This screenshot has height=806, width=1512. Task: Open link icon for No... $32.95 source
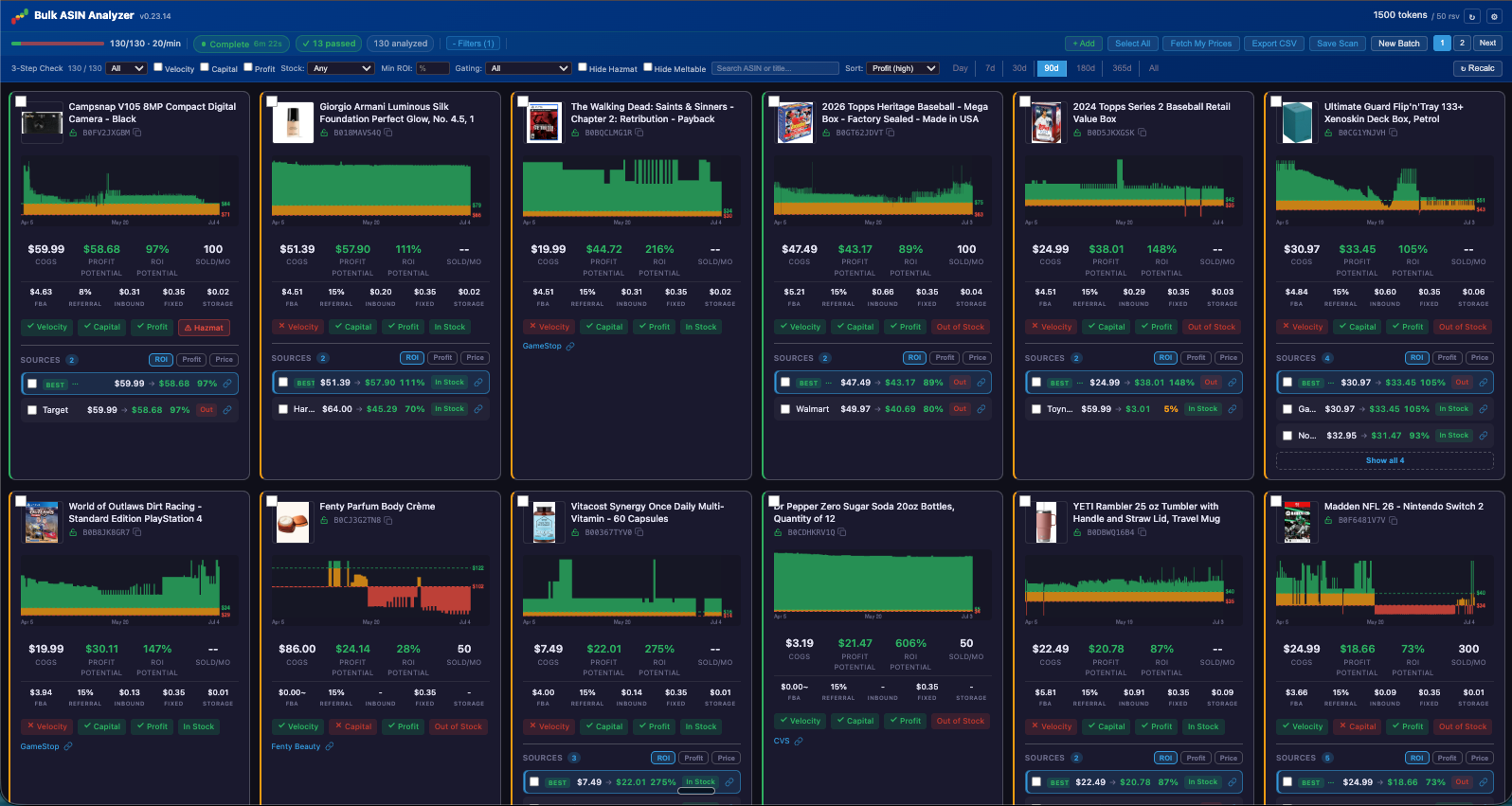[1483, 436]
